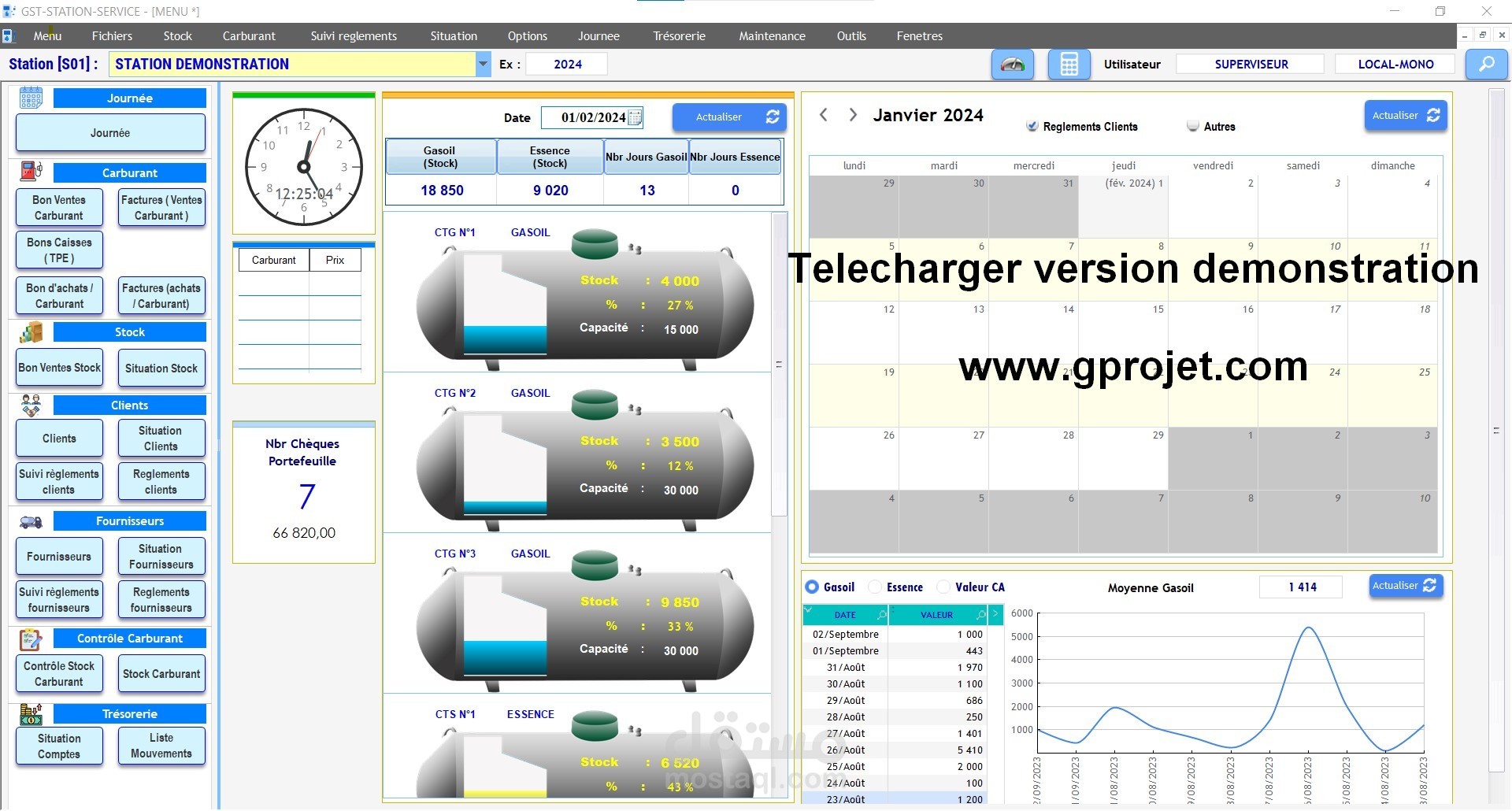Viewport: 1512px width, 811px height.
Task: Open the date picker calendar icon
Action: 635,117
